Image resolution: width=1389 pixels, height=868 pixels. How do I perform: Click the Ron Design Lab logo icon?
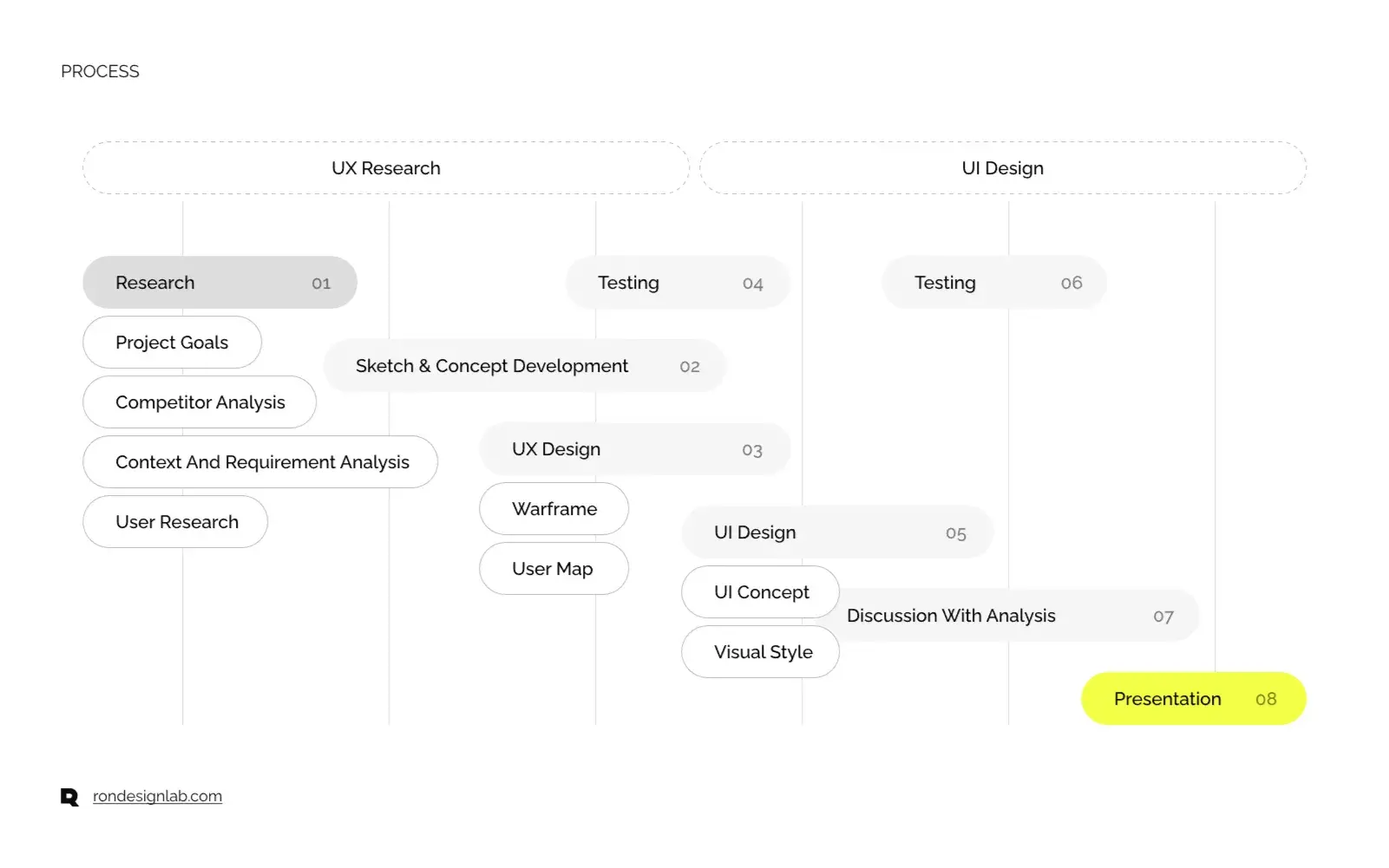[x=69, y=797]
